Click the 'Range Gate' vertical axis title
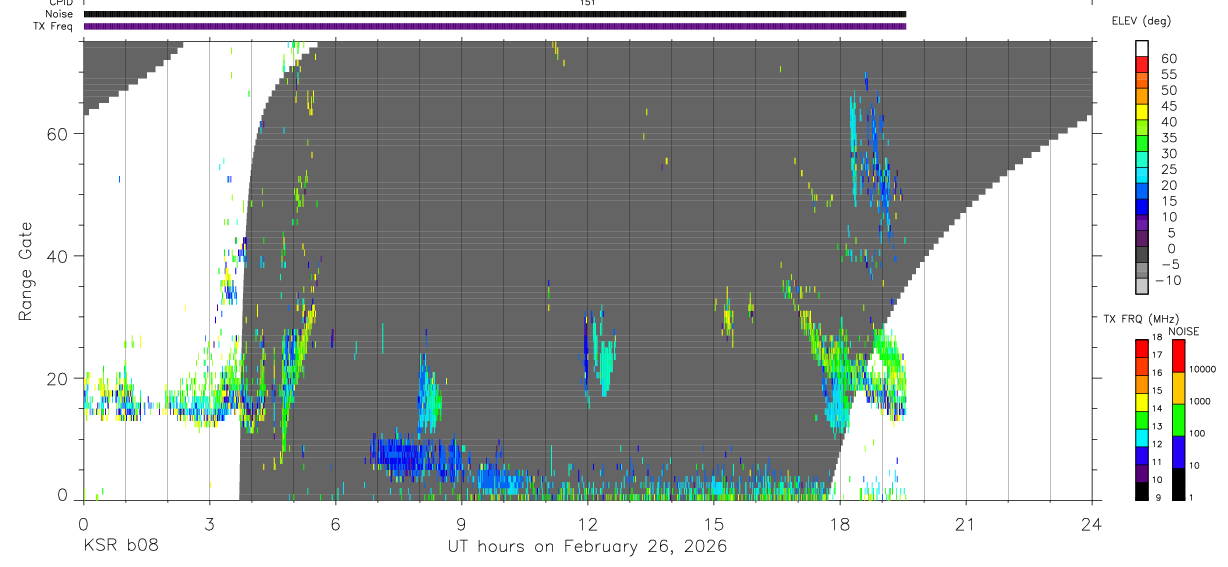The width and height of the screenshot is (1228, 567). pos(25,271)
